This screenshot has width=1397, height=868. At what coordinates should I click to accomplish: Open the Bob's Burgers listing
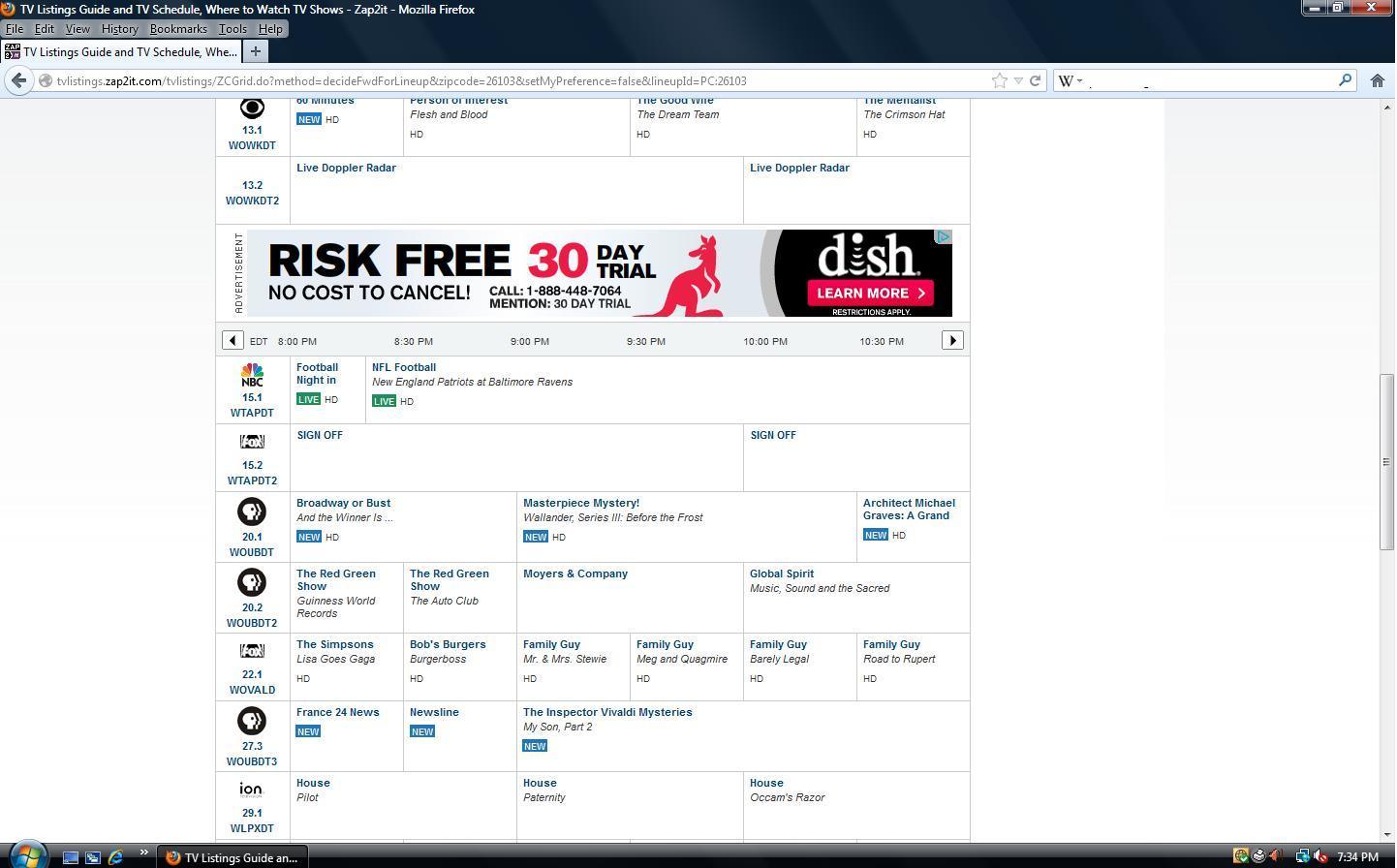[x=448, y=644]
